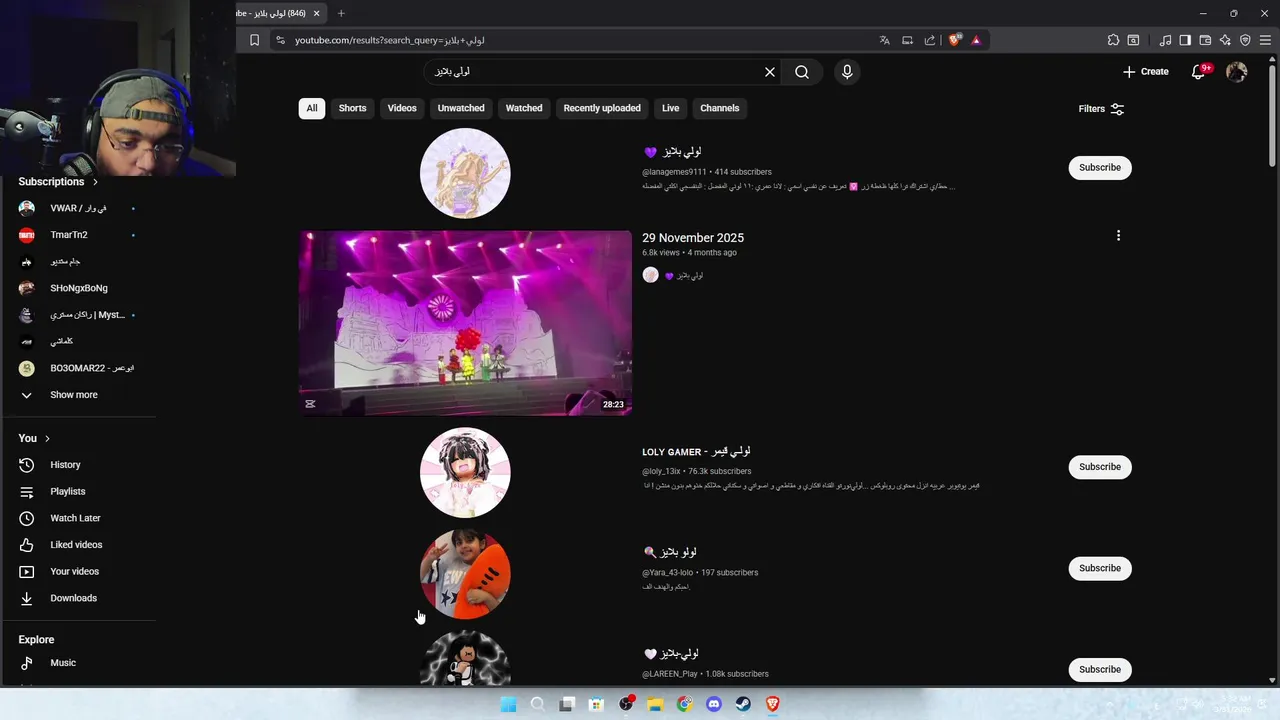Open Brave Leo AI sparkle icon
This screenshot has height=720, width=1280.
(x=1225, y=40)
